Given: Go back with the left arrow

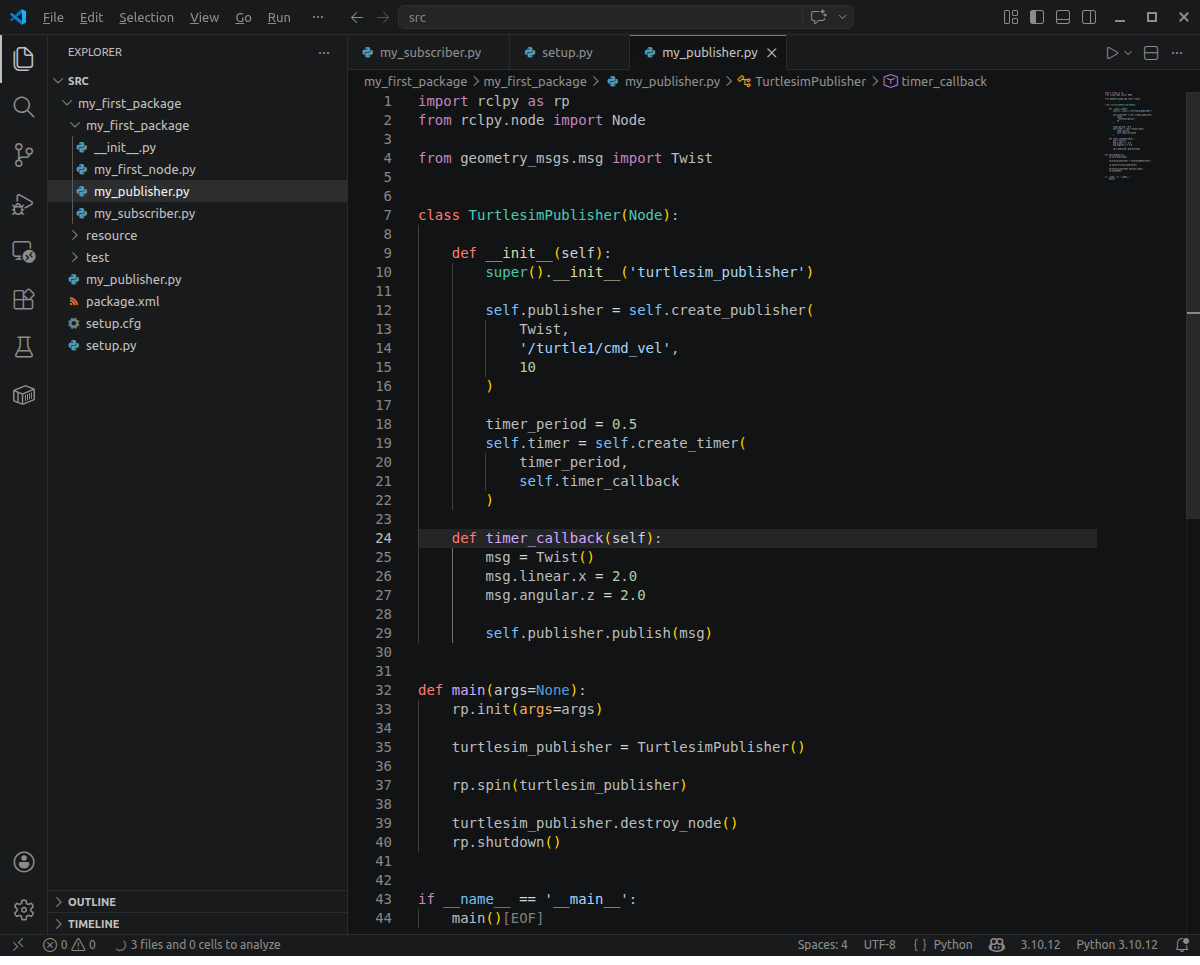Looking at the screenshot, I should coord(357,17).
